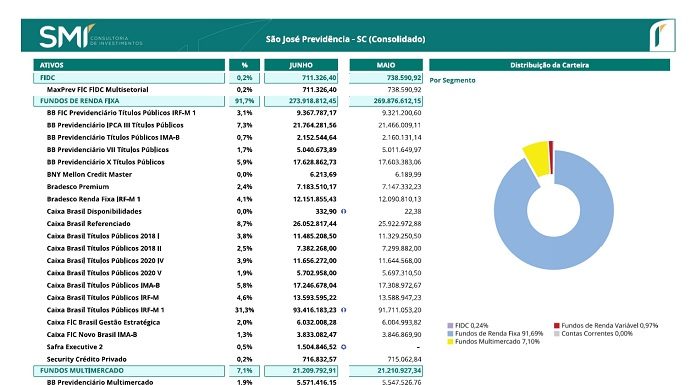Select Caixa FIC Brasil Gestão Estratégica row
This screenshot has height=385, width=696.
[x=103, y=322]
